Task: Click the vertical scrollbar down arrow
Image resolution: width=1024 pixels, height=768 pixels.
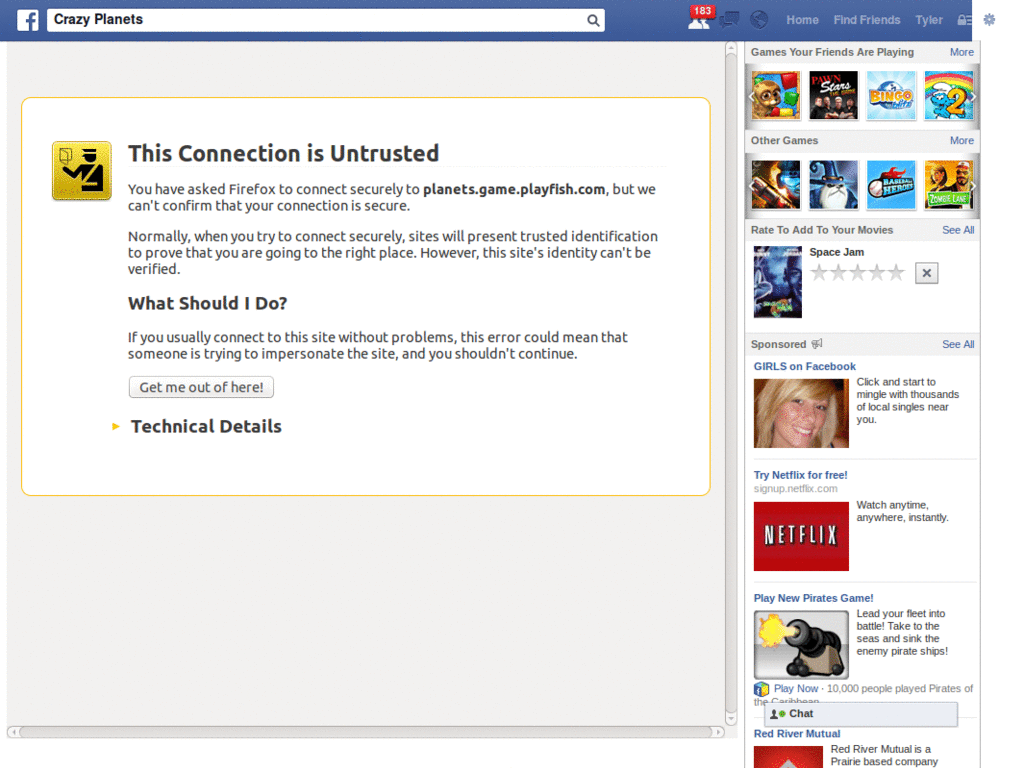Action: tap(731, 718)
